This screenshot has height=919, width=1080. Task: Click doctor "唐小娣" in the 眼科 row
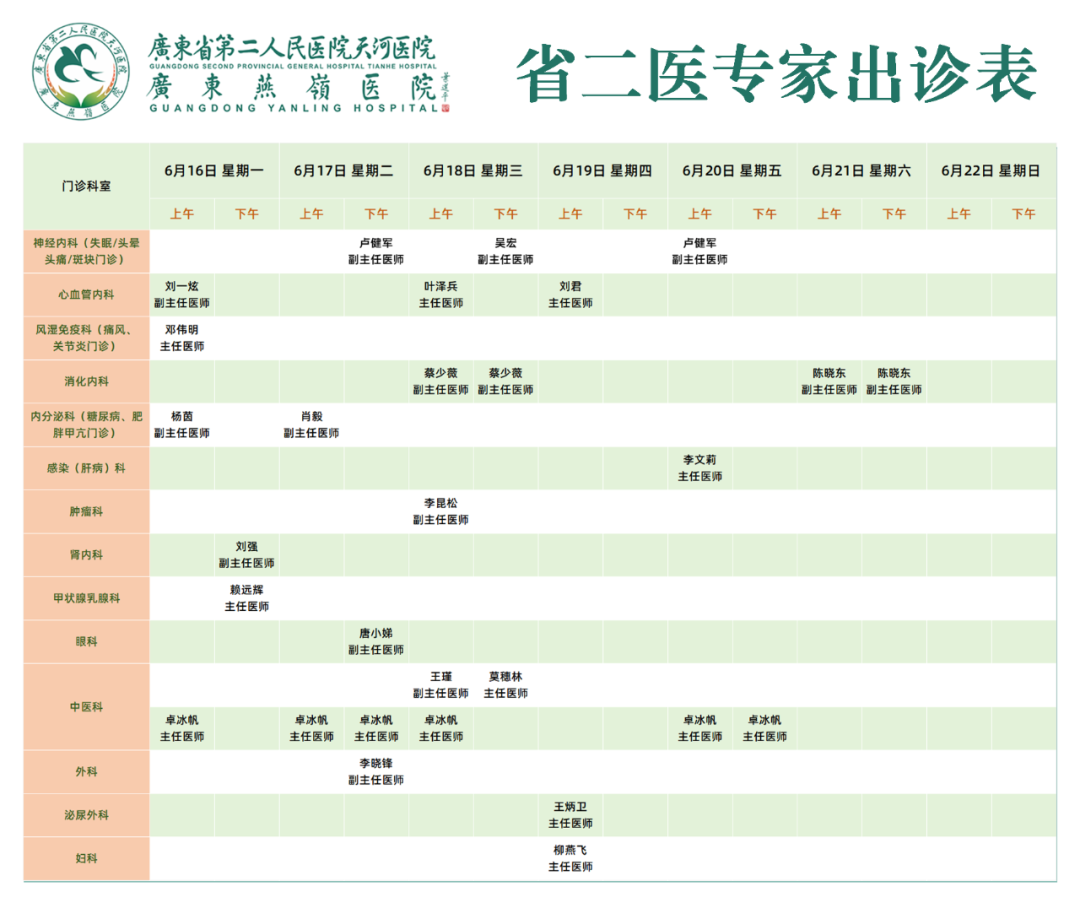pyautogui.click(x=376, y=634)
